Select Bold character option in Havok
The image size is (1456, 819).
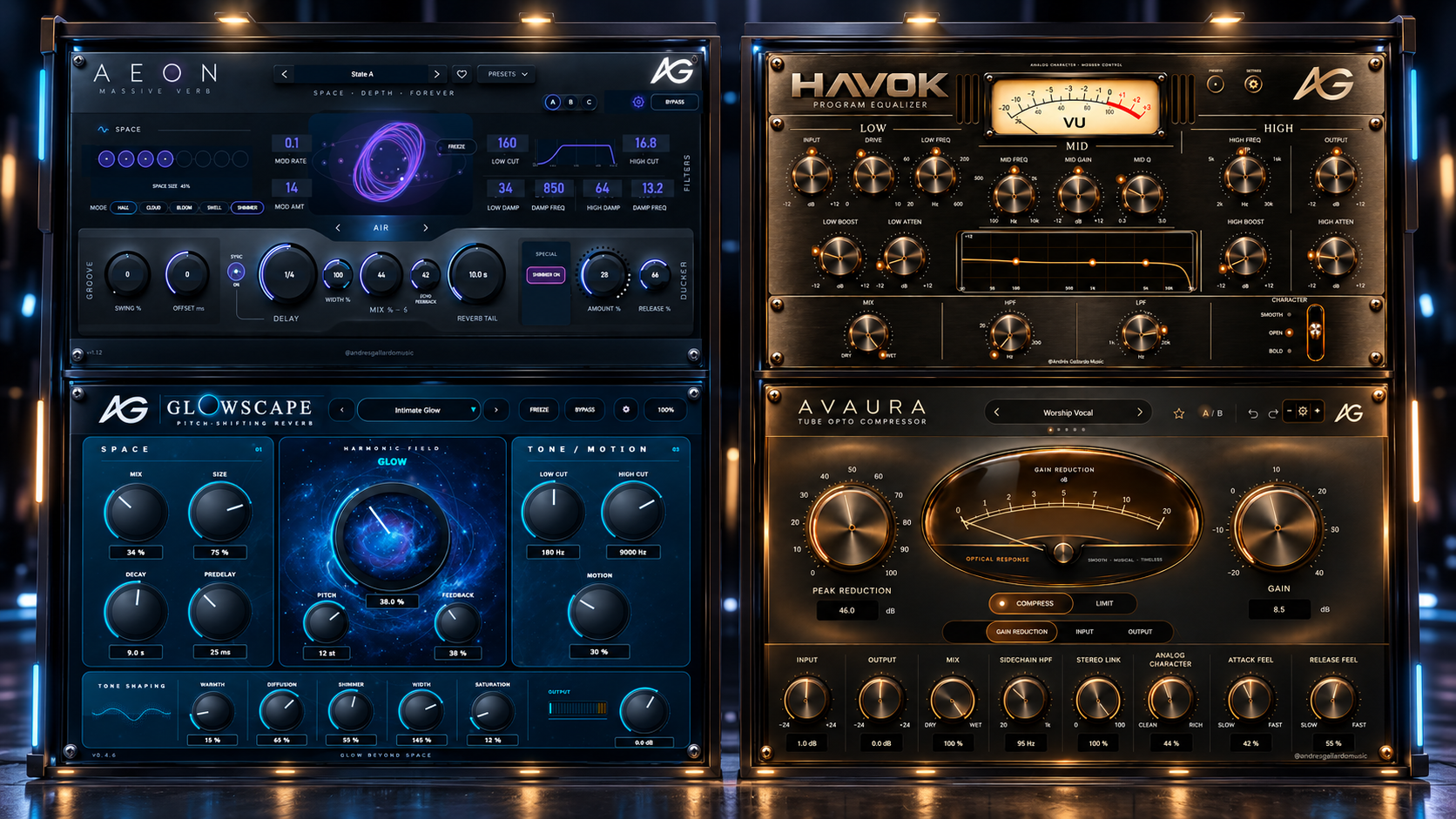click(1280, 351)
